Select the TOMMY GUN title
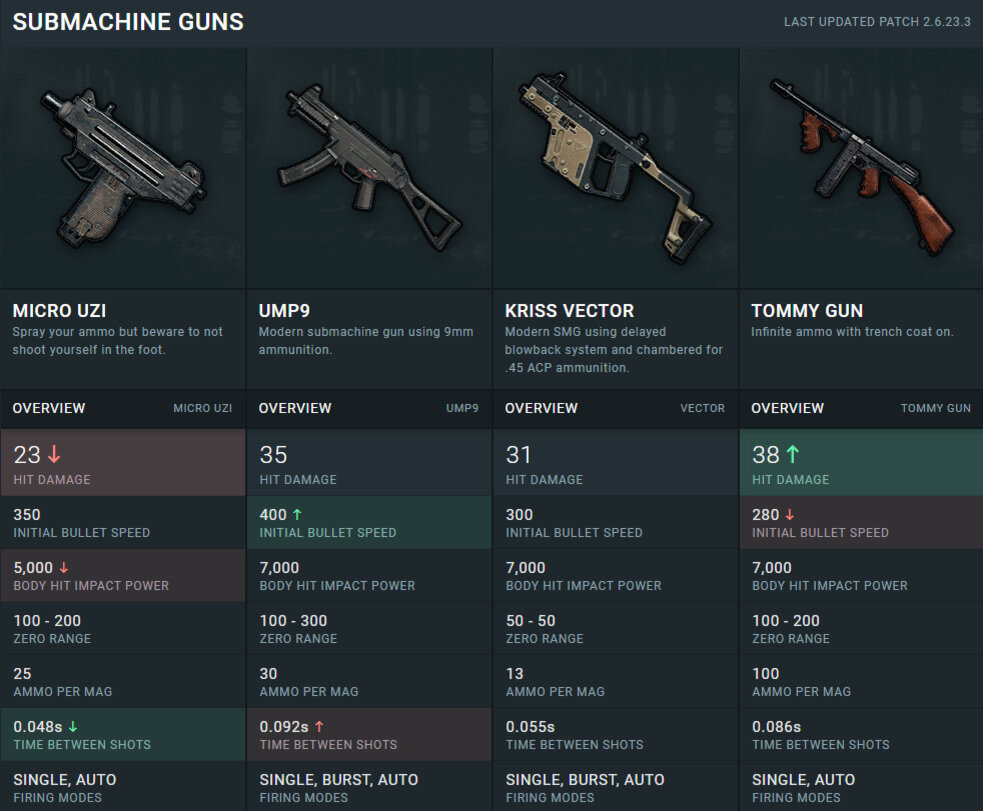This screenshot has width=983, height=811. (x=807, y=311)
